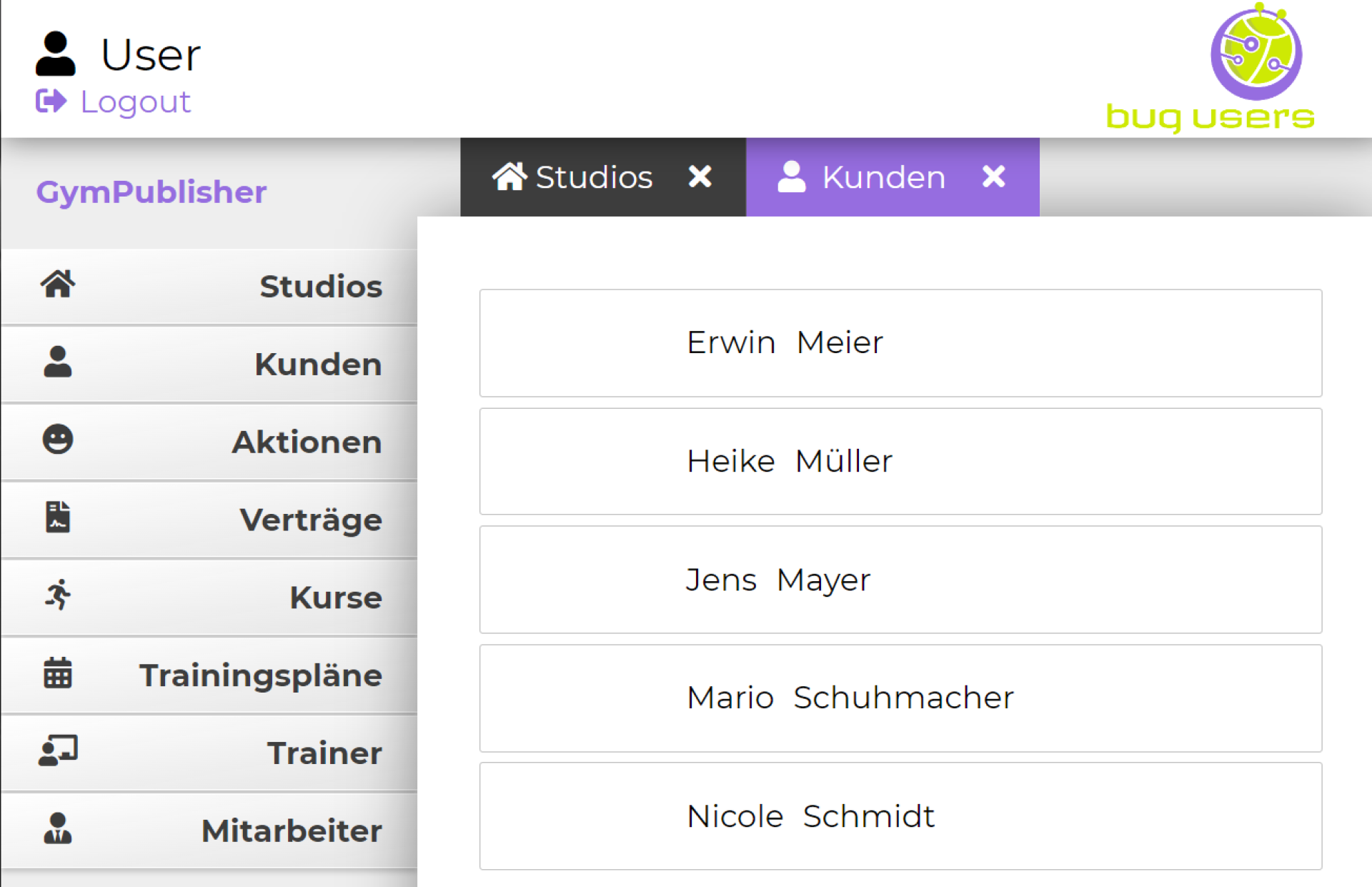1372x887 pixels.
Task: Click the person icon next to Kunden
Action: coord(58,362)
